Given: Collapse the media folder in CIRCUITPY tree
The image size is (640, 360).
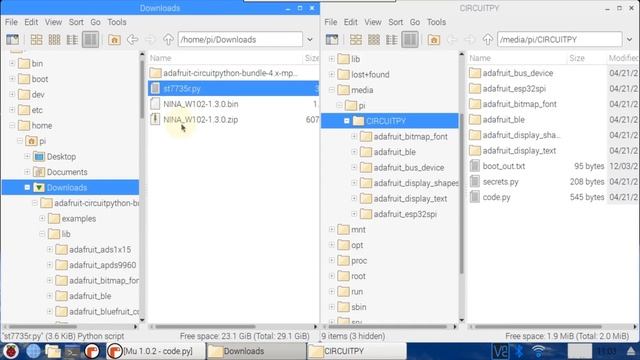Looking at the screenshot, I should coord(332,90).
